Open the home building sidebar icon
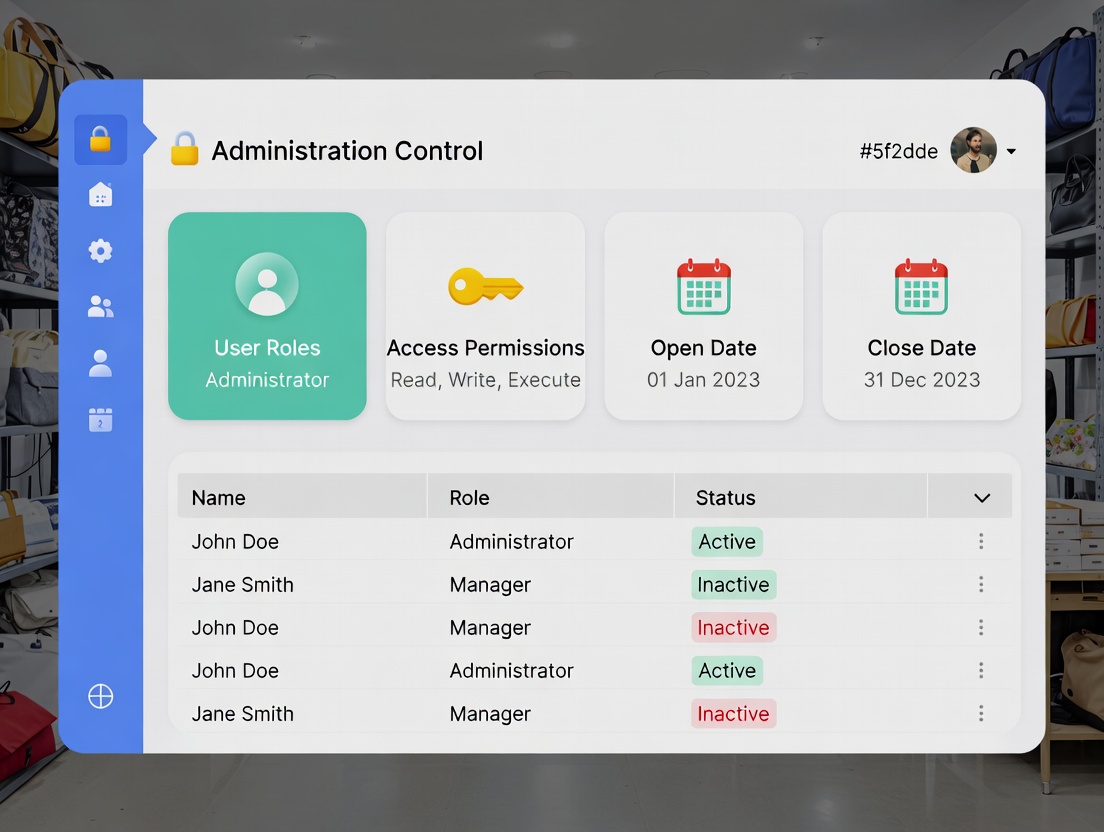 coord(100,195)
